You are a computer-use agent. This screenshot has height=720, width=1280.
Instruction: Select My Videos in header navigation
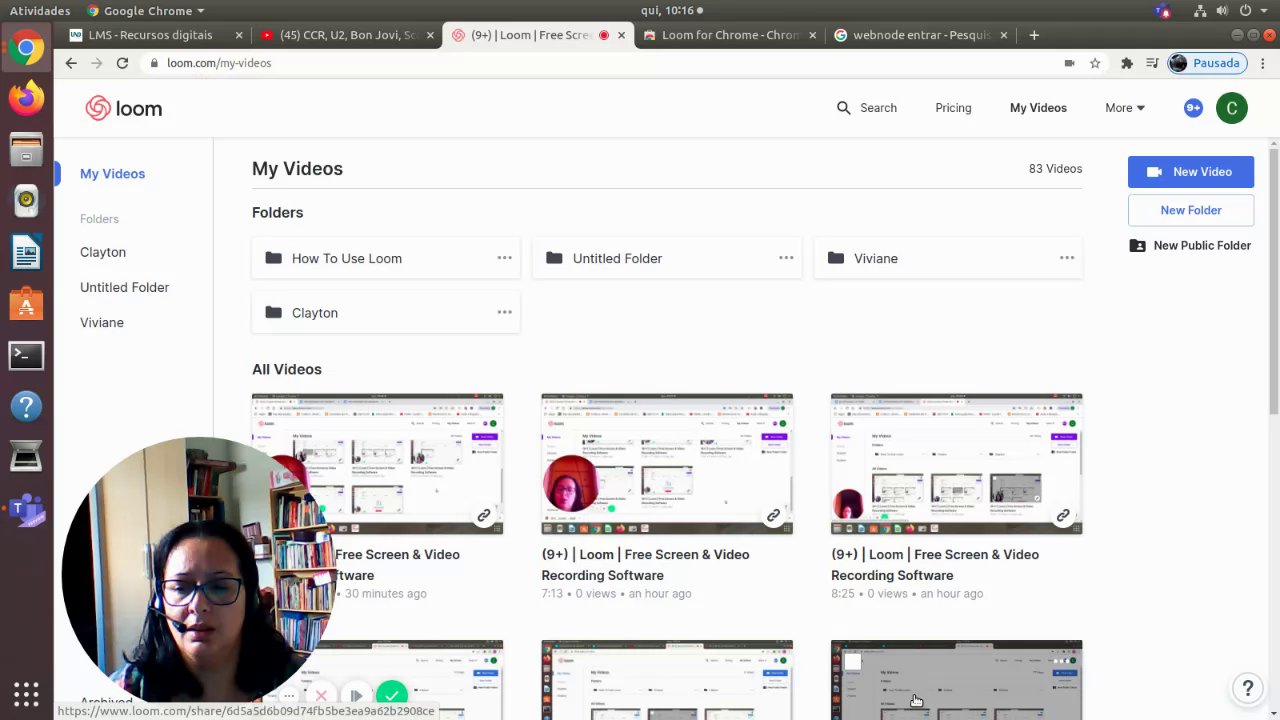pyautogui.click(x=1038, y=108)
